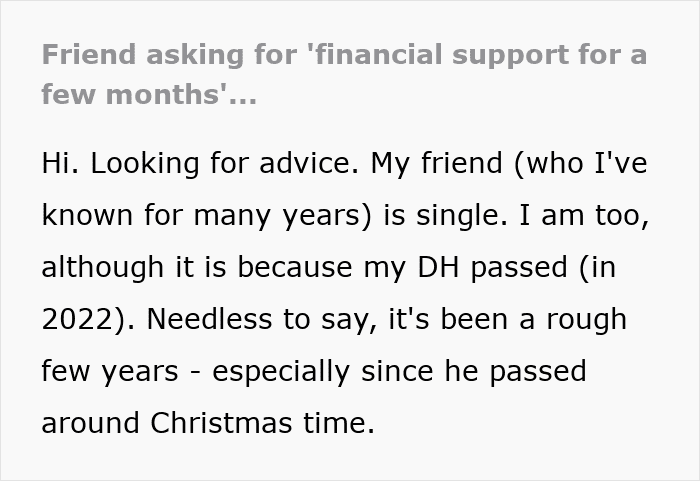Click the phrase 'around Christmas time.'
700x481 pixels.
tap(207, 423)
